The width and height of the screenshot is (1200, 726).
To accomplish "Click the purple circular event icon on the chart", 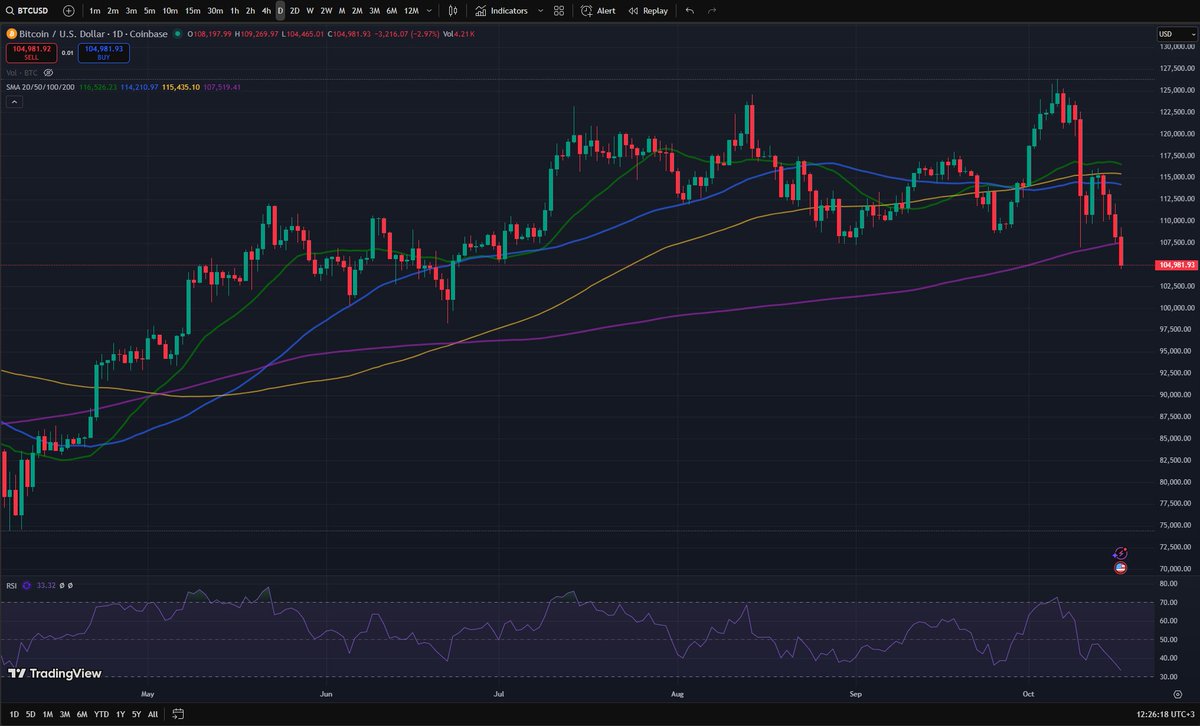I will (1120, 553).
